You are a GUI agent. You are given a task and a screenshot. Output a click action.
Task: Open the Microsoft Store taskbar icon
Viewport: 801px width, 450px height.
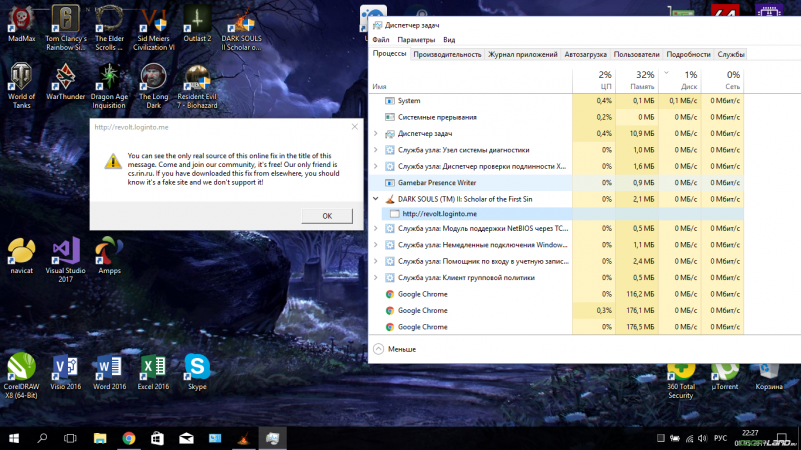[x=157, y=438]
